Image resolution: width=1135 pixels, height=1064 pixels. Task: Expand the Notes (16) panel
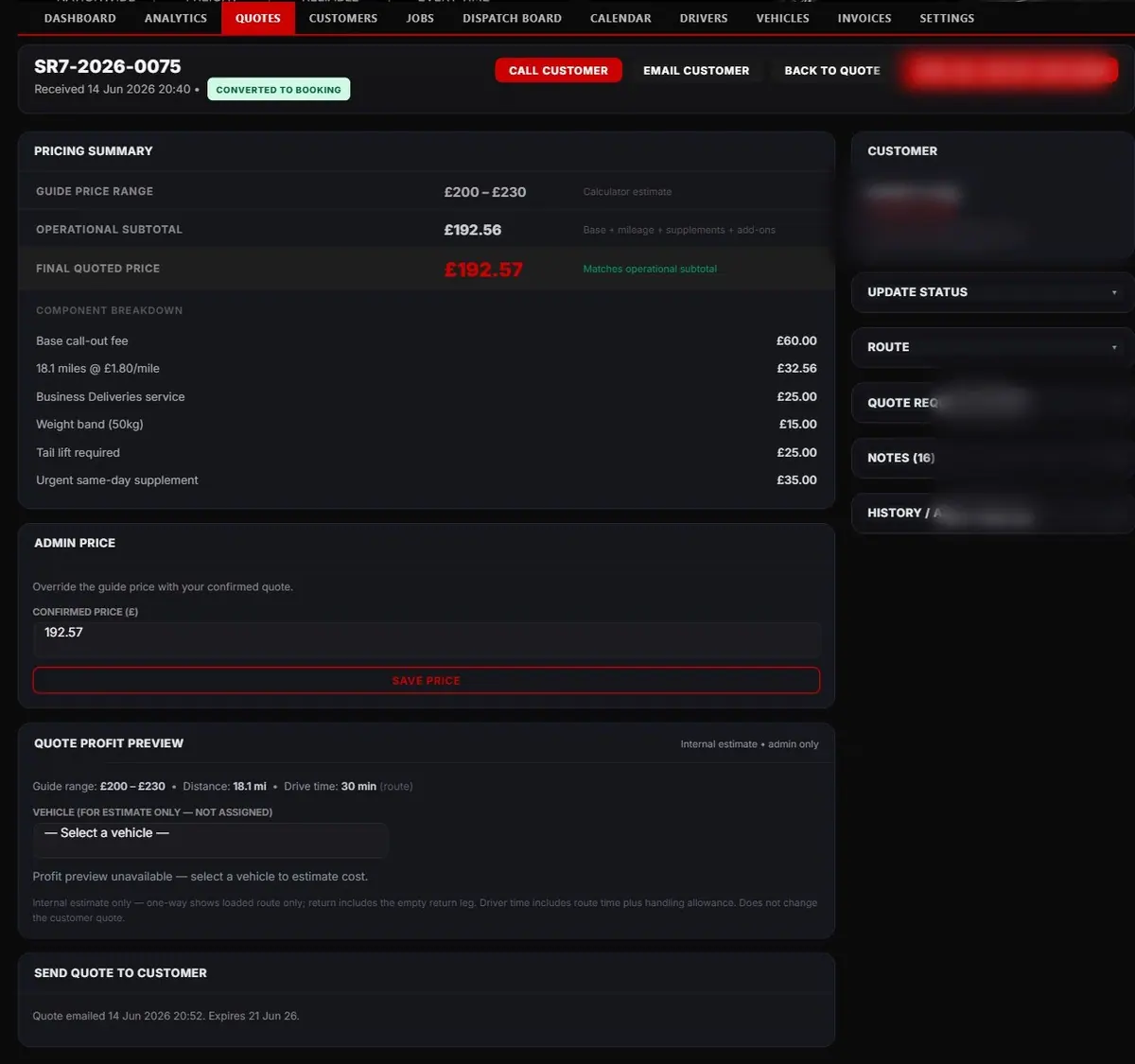coord(991,458)
